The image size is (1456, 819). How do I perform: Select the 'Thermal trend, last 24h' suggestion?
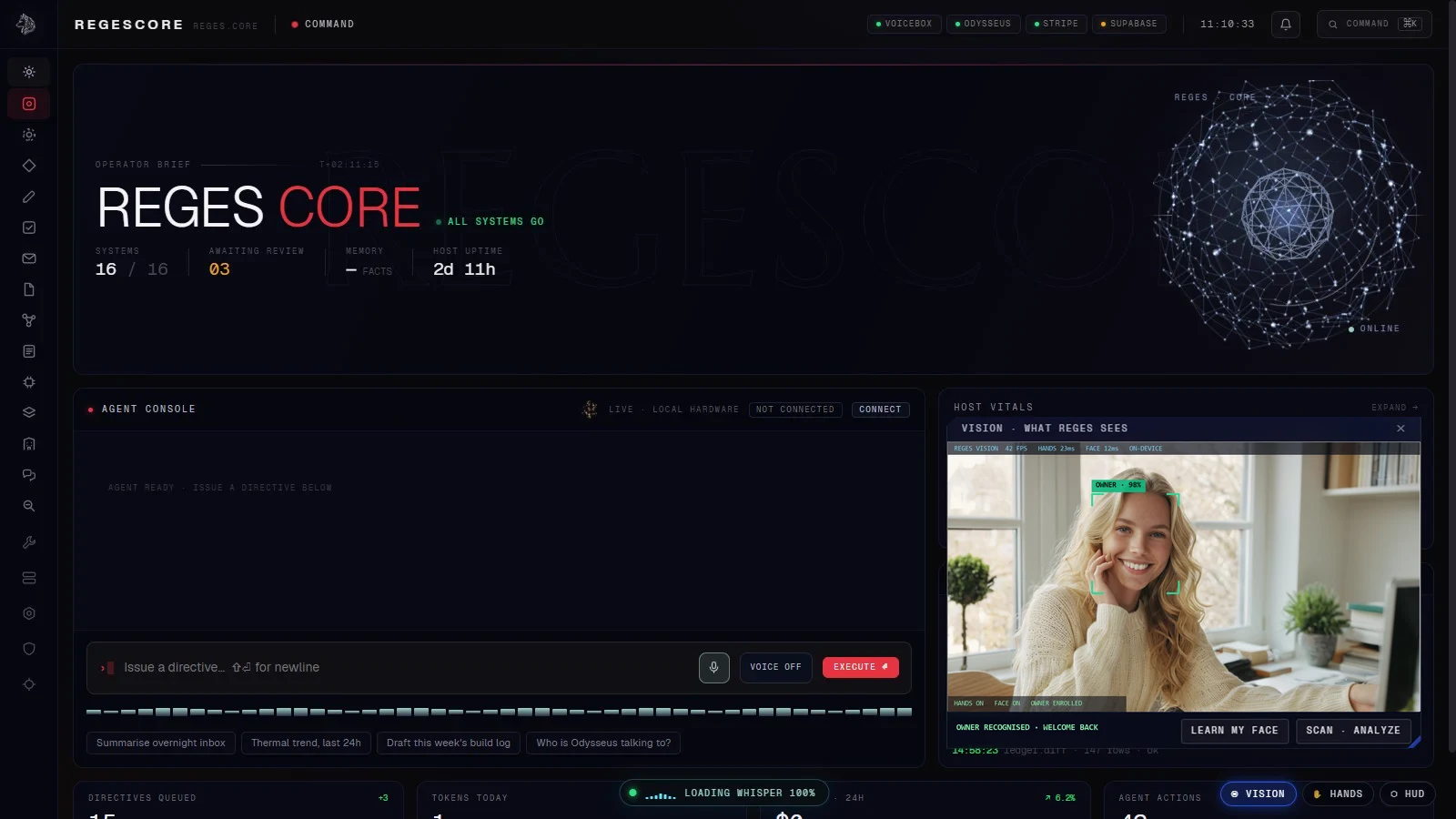(x=306, y=743)
